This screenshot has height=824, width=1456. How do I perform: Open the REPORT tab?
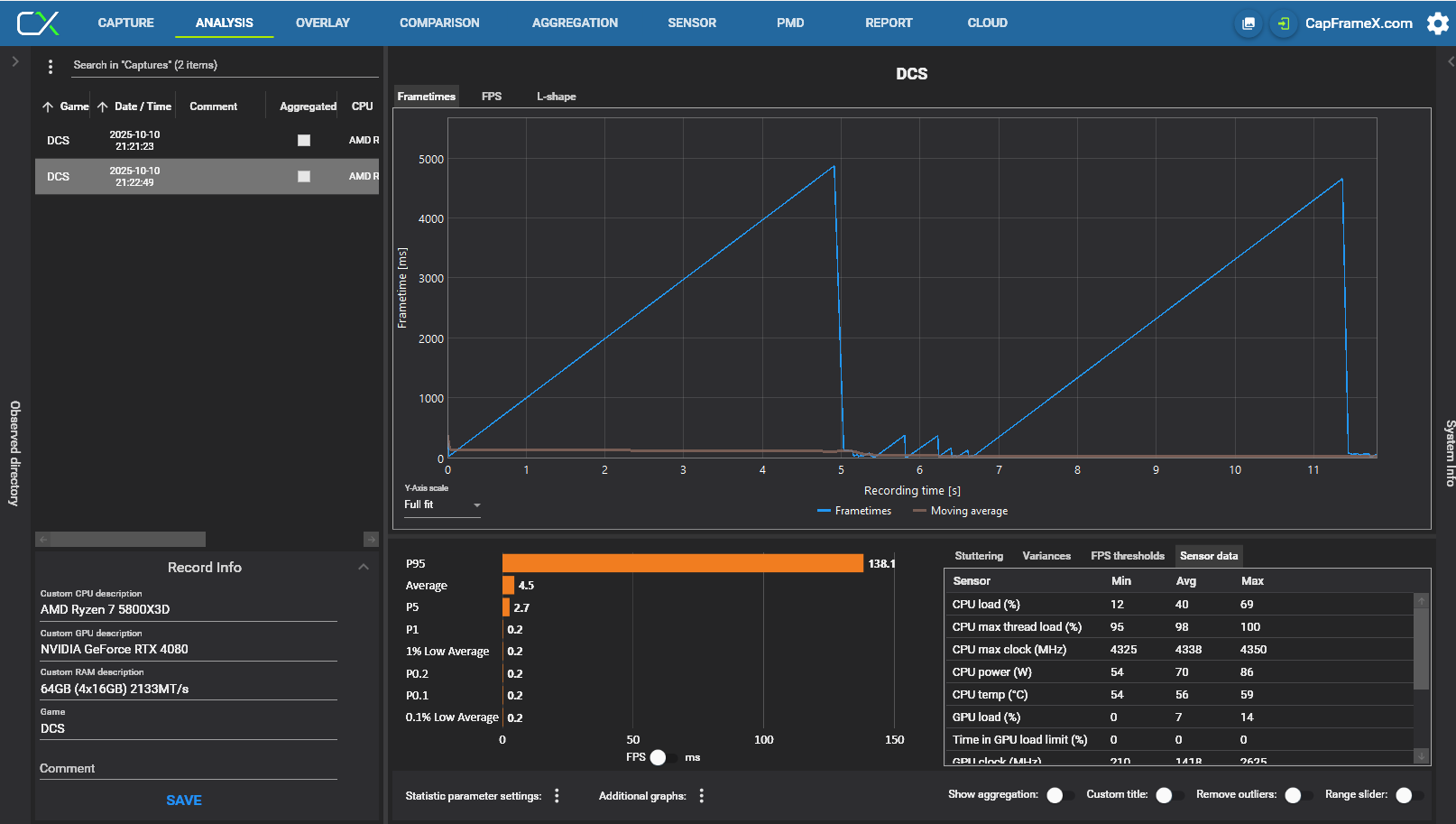889,23
